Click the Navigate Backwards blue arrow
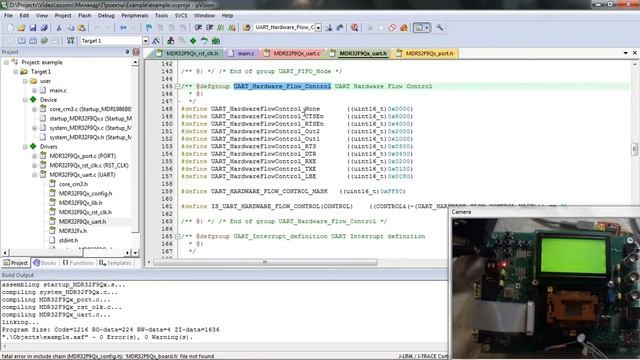The height and width of the screenshot is (360, 640). click(123, 28)
